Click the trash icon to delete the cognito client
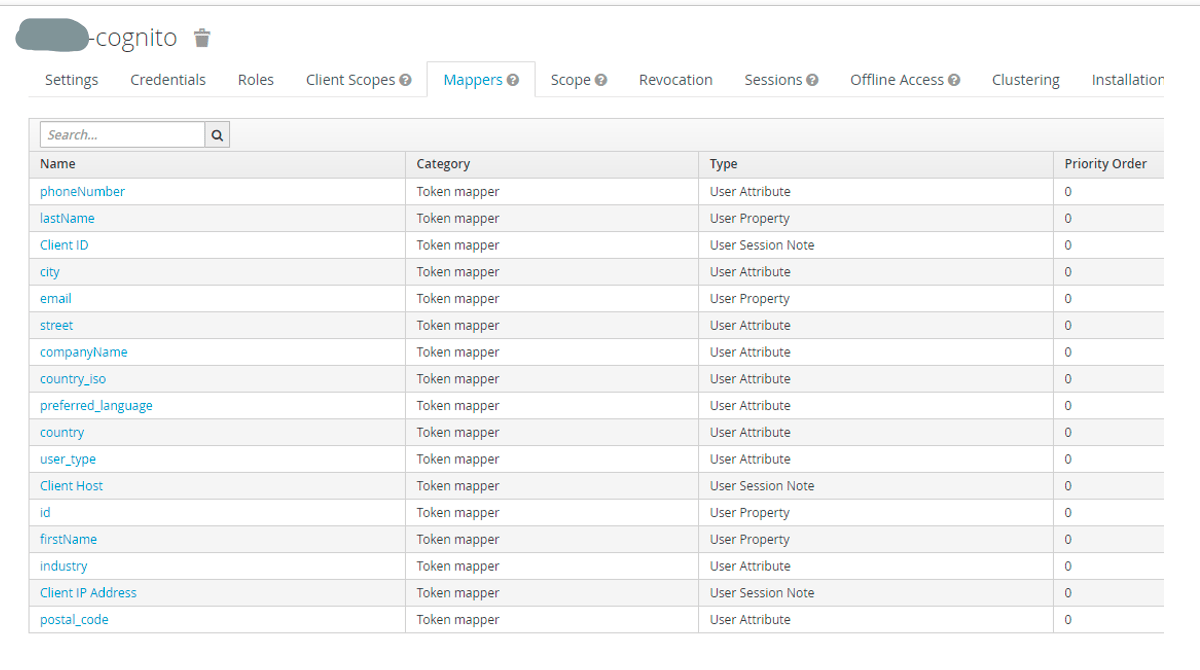 (201, 37)
